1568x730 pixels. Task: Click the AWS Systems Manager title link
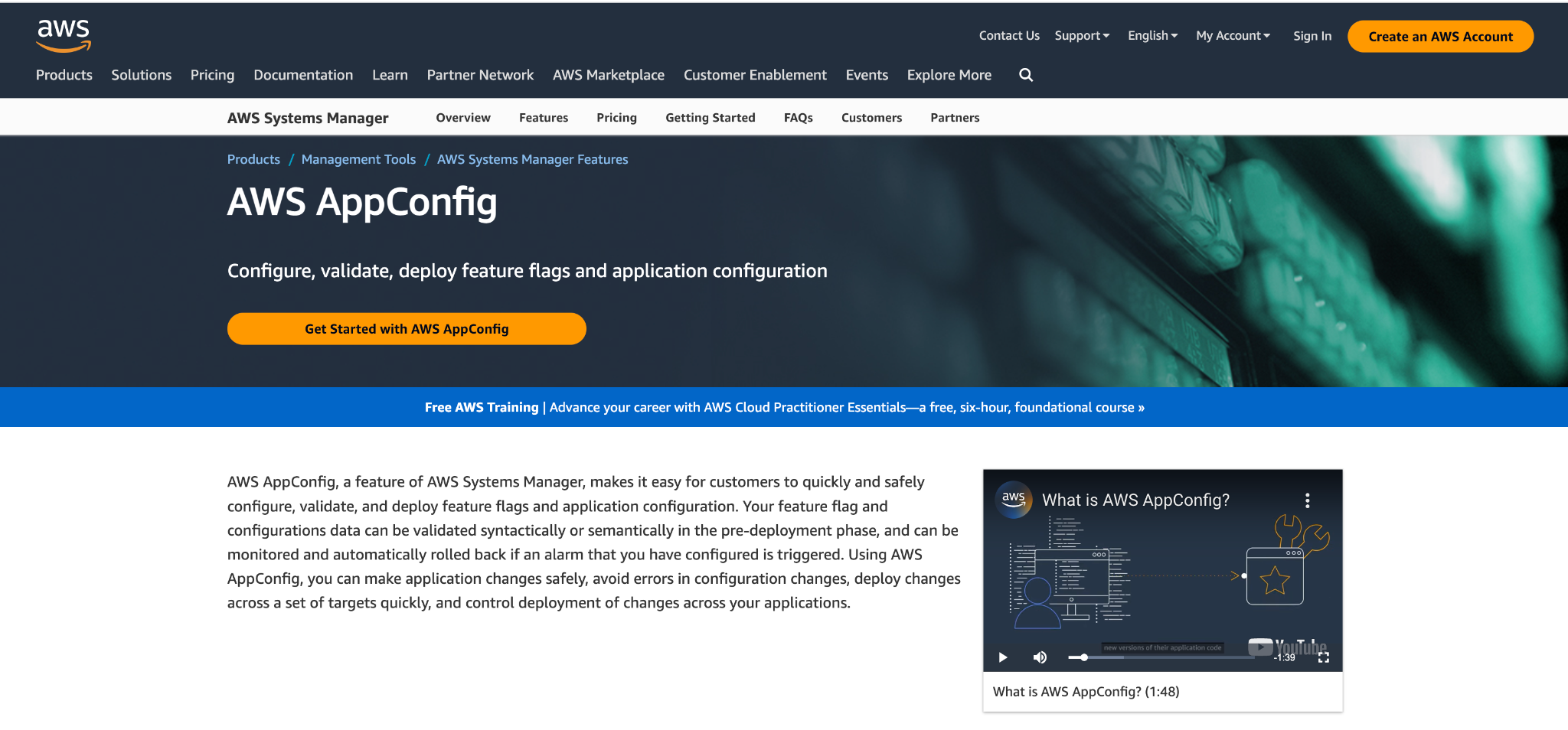(308, 118)
